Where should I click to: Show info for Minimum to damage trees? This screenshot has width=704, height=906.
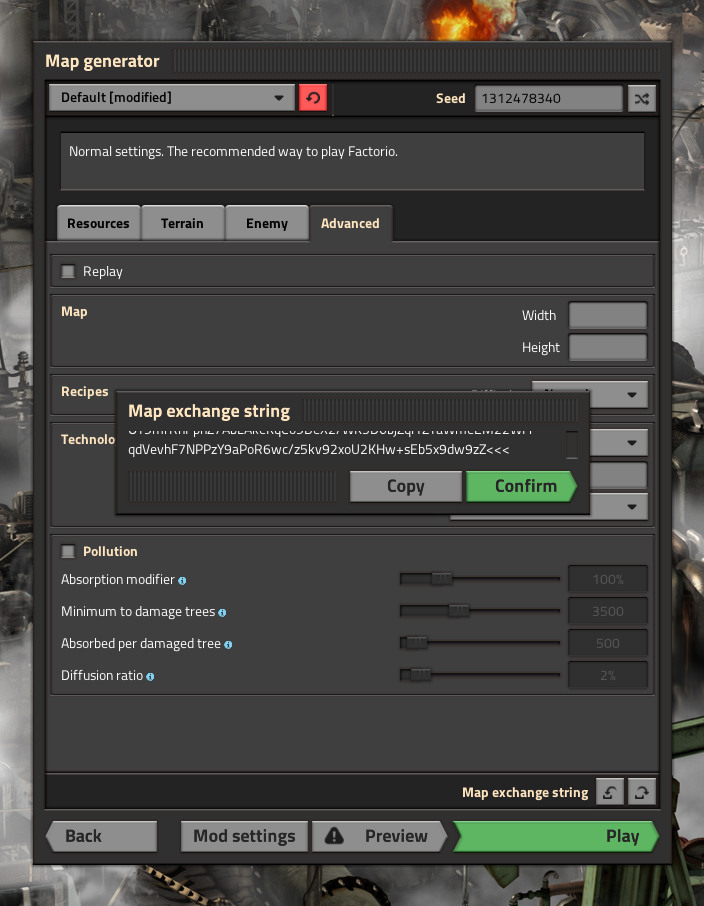pos(223,612)
